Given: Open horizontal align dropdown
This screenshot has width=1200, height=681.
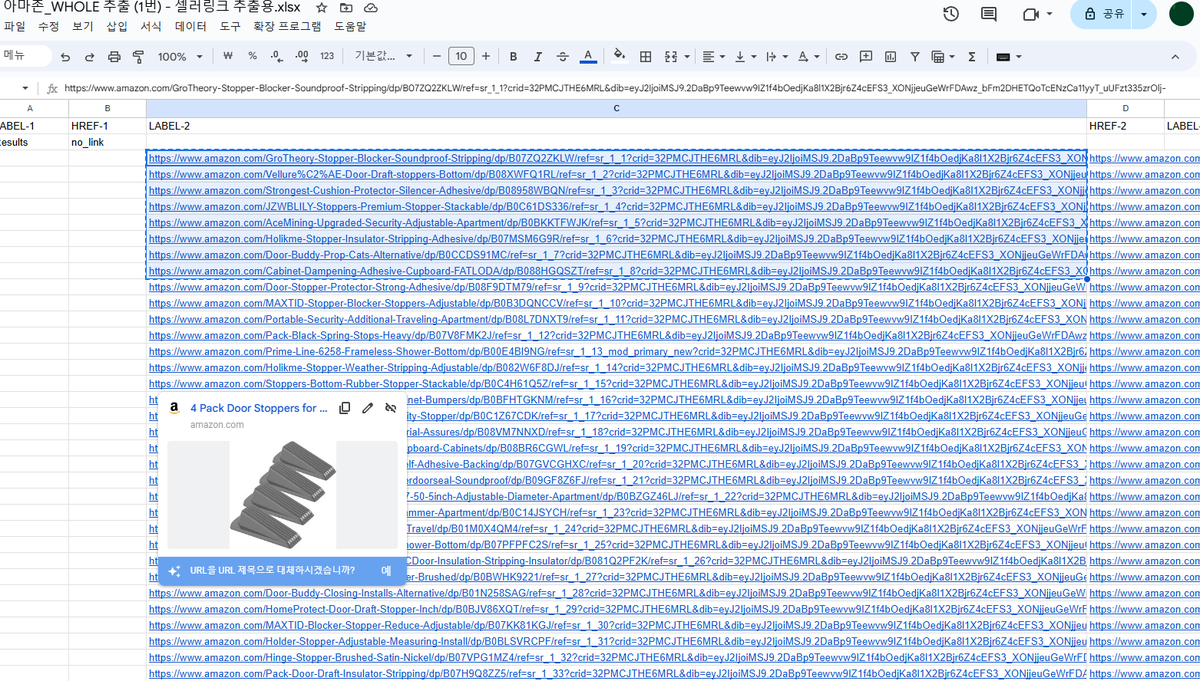Looking at the screenshot, I should click(714, 57).
